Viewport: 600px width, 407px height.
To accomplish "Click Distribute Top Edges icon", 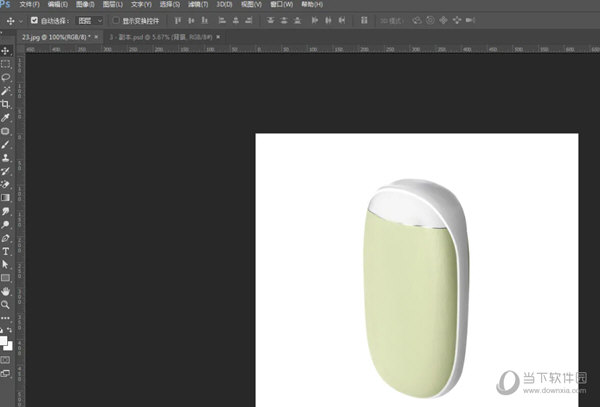I will [x=271, y=20].
